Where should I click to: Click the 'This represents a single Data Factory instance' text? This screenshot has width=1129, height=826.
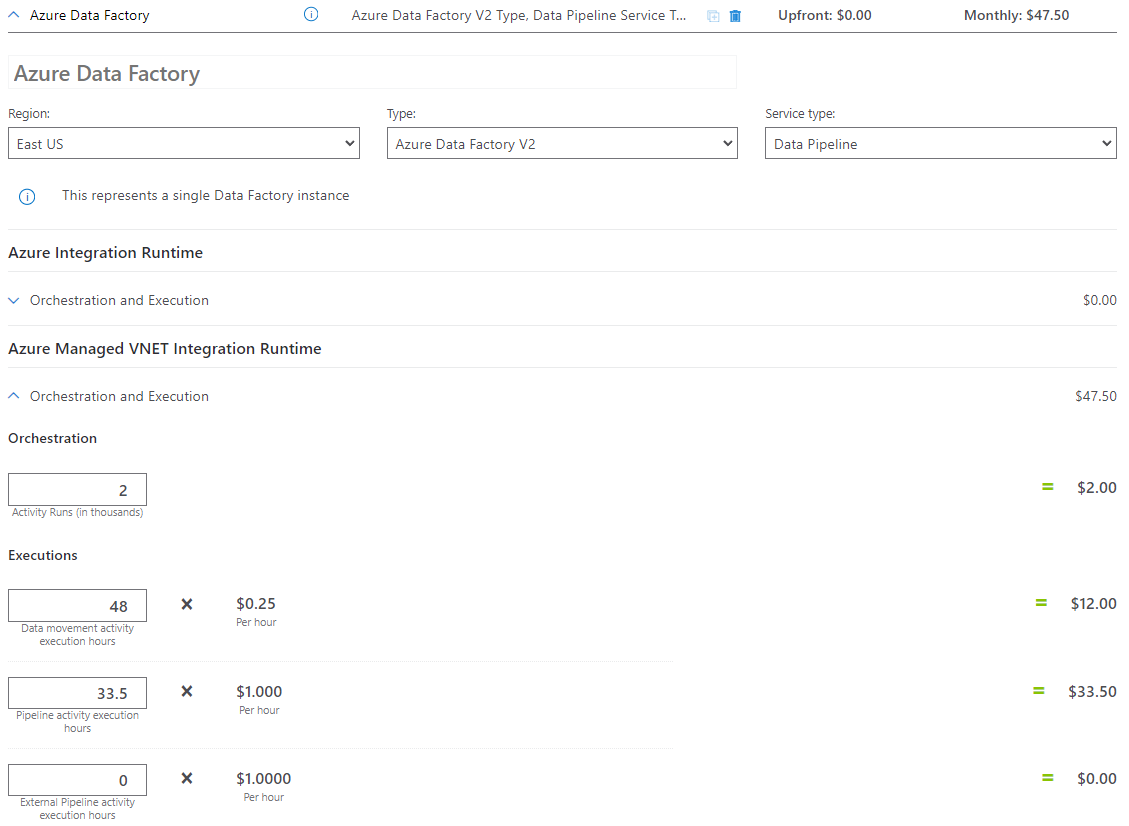tap(205, 195)
